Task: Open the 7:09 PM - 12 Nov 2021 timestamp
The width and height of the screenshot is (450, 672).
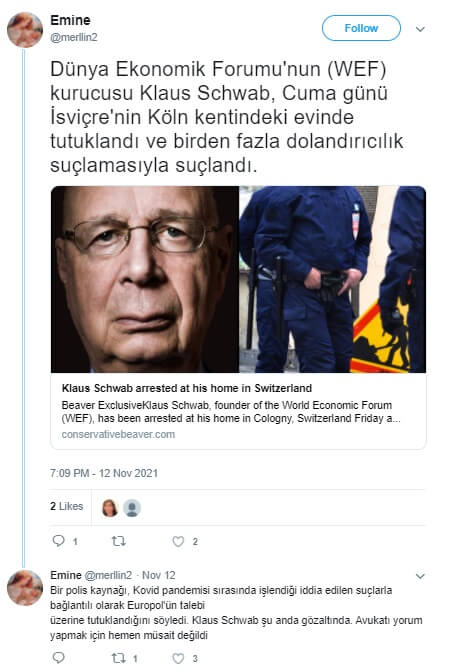Action: pyautogui.click(x=104, y=473)
